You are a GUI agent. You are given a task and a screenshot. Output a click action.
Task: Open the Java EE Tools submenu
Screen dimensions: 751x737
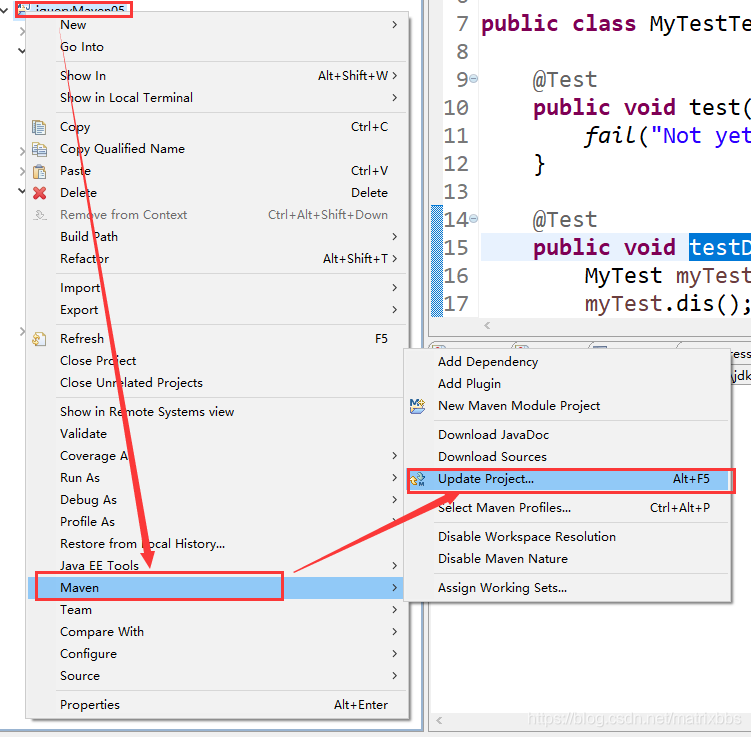[217, 566]
